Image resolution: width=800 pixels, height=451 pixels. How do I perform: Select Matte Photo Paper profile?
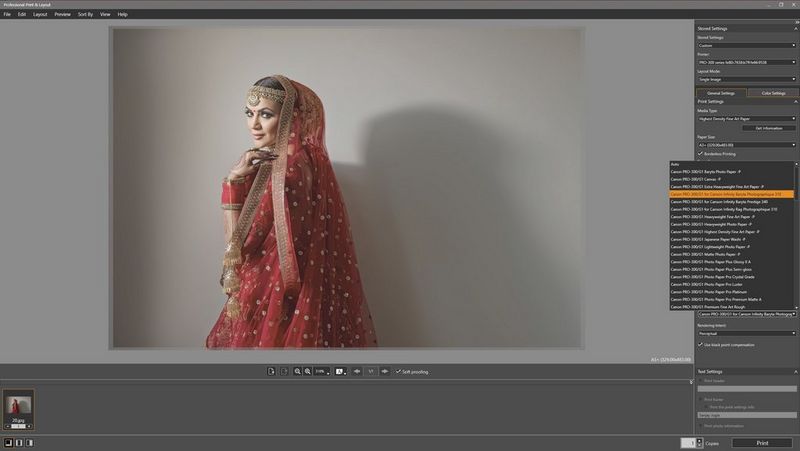(732, 254)
